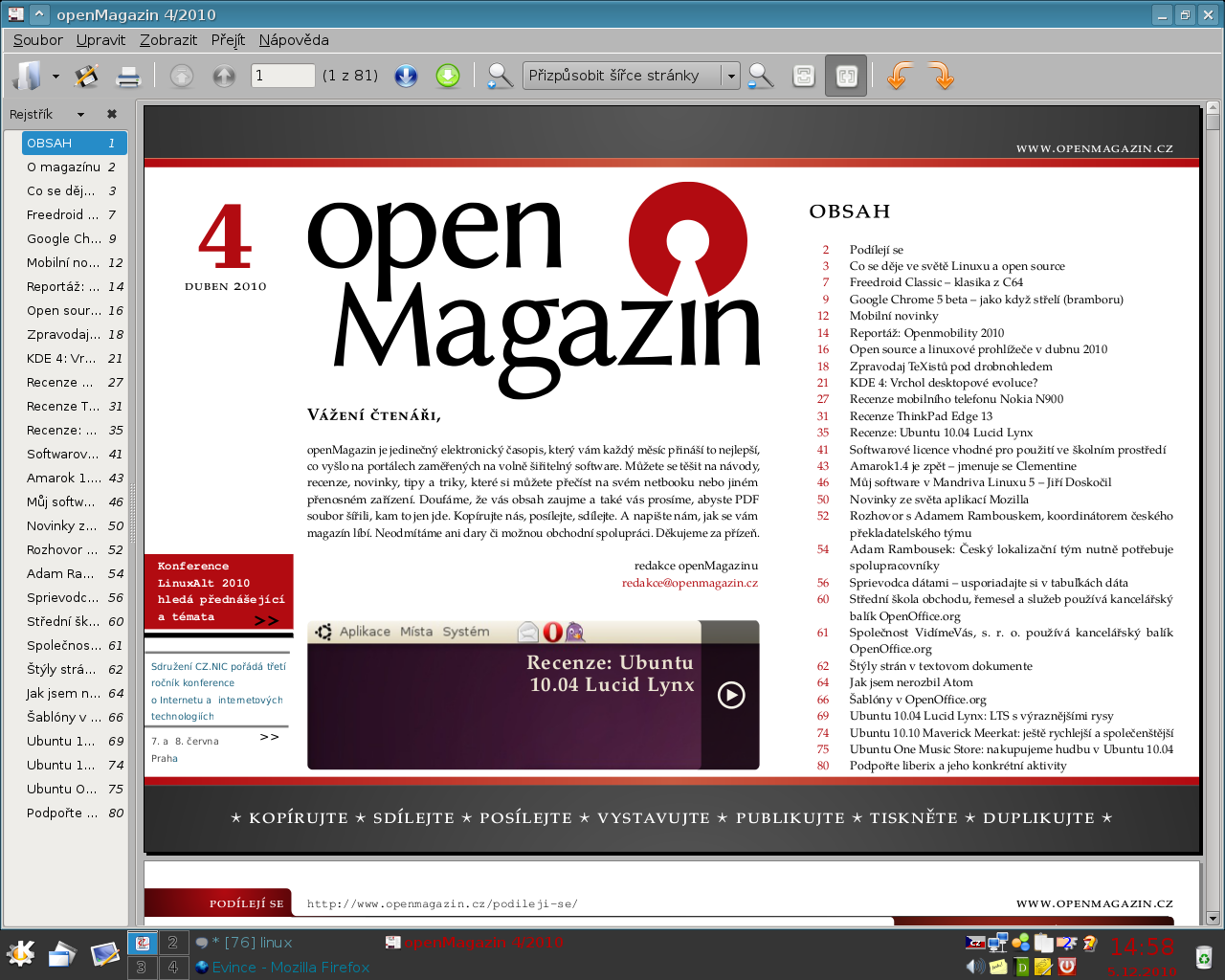
Task: Switch to '[76] linux' taskbar window
Action: tap(253, 943)
